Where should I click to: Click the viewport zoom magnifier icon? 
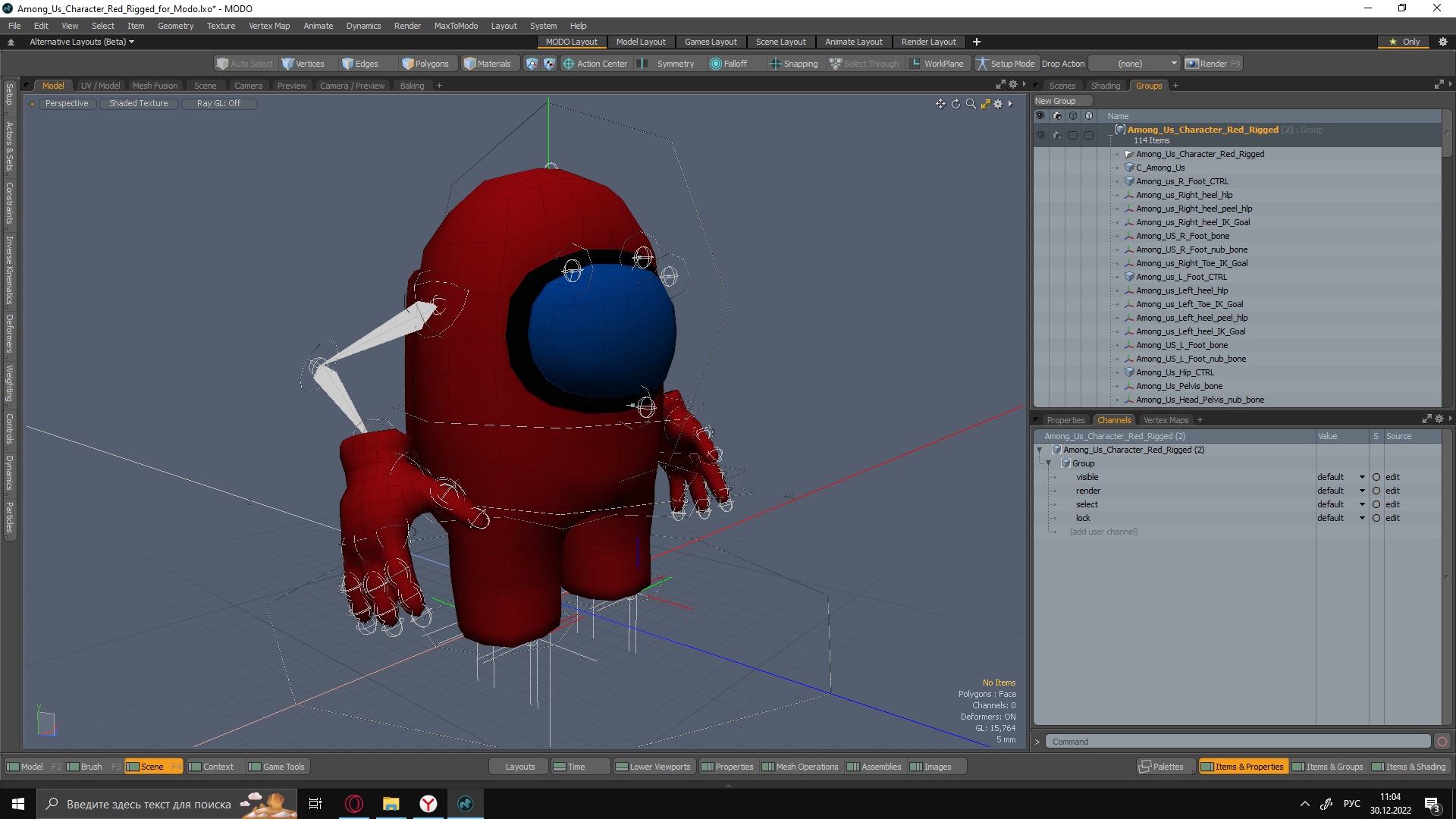(971, 104)
